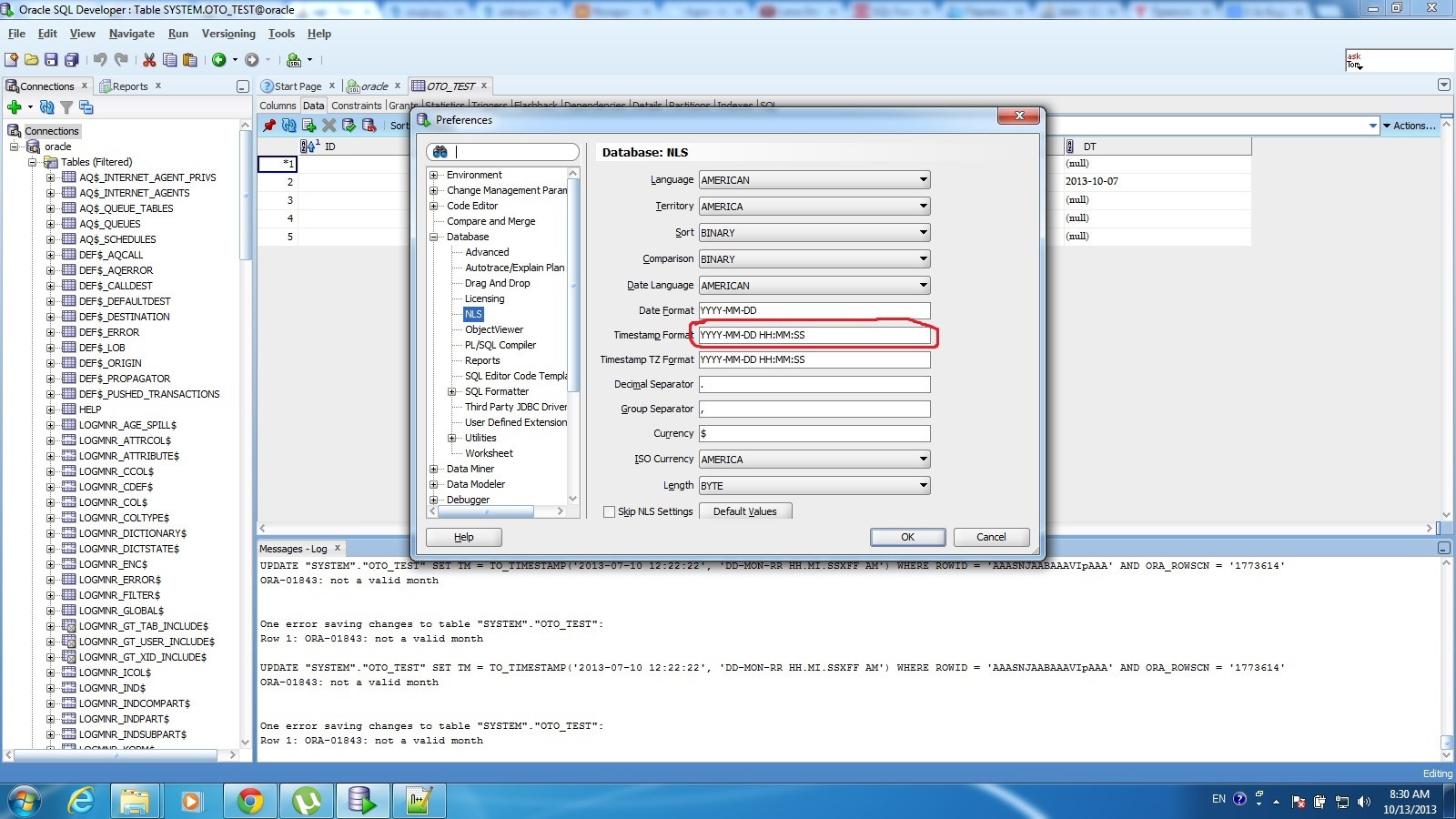Open the Tools menu

point(281,34)
